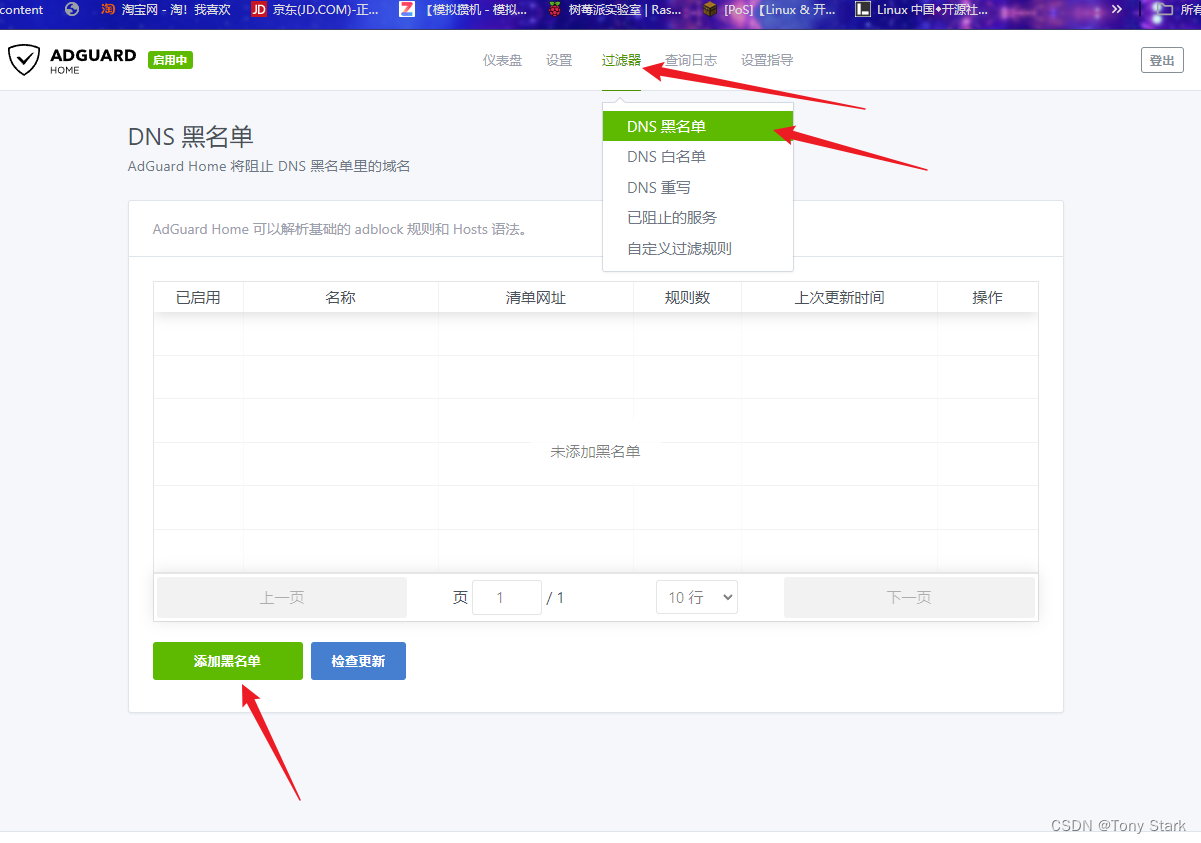
Task: Open the 所有 bookmarks folder
Action: 1176,10
